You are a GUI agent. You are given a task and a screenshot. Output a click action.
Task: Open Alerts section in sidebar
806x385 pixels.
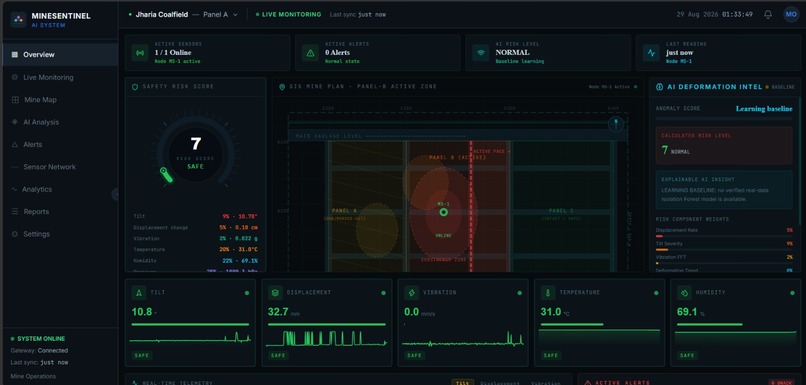coord(60,144)
